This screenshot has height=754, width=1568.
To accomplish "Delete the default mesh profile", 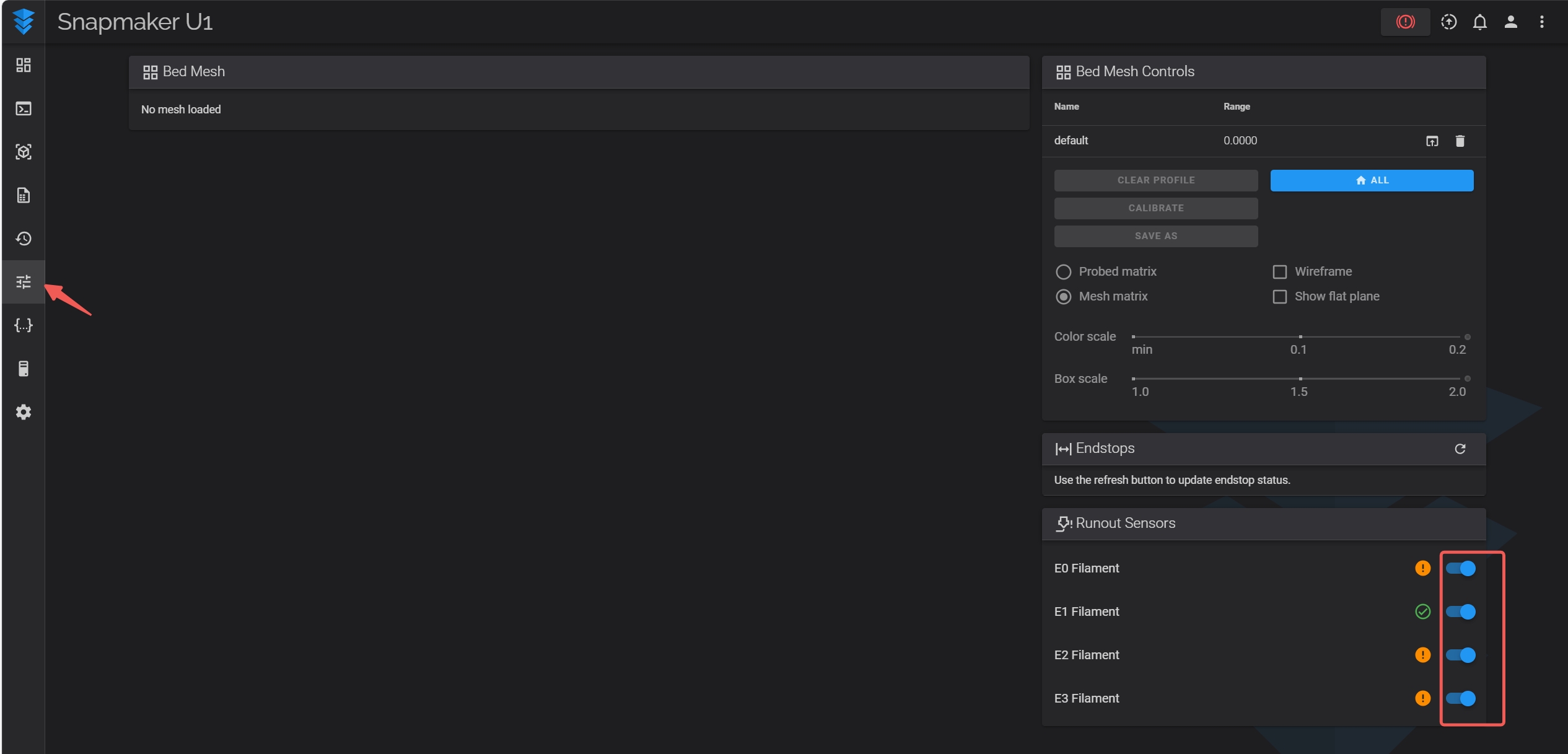I will (1460, 141).
